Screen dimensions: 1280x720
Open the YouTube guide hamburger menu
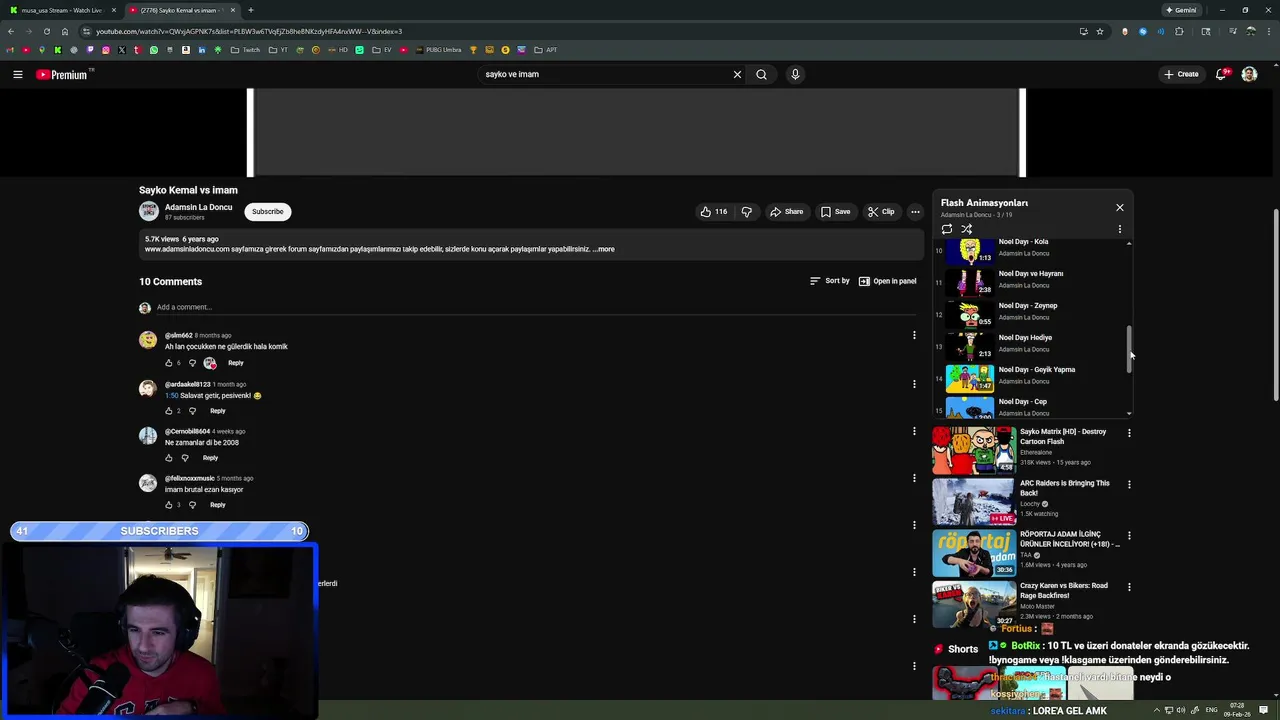coord(17,74)
